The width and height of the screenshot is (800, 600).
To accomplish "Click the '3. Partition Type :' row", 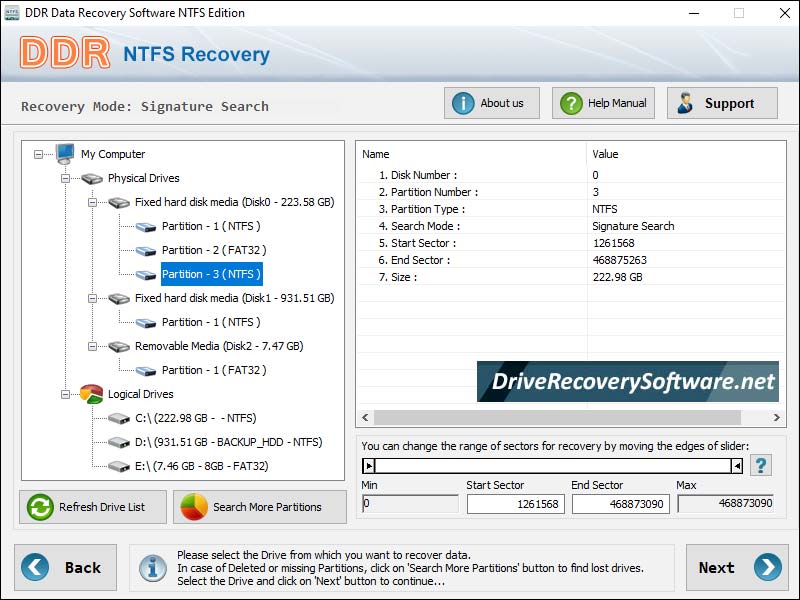I will 571,209.
